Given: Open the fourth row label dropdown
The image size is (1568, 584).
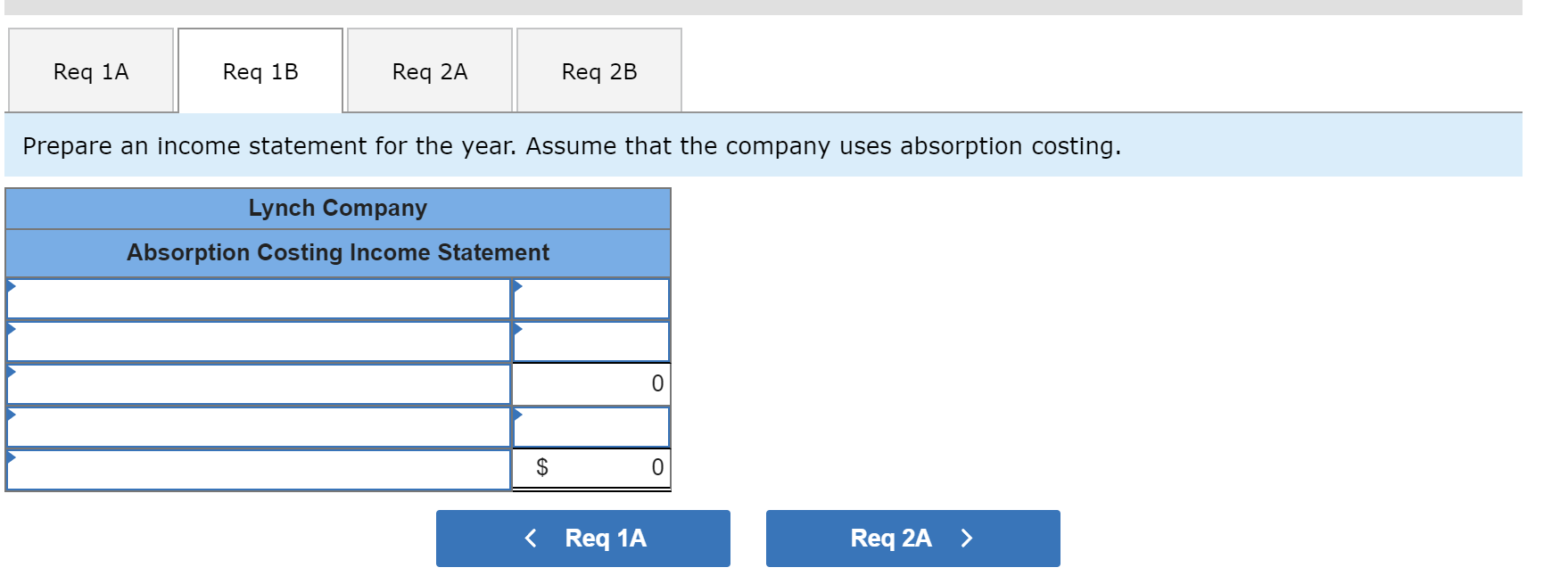Looking at the screenshot, I should pos(259,426).
